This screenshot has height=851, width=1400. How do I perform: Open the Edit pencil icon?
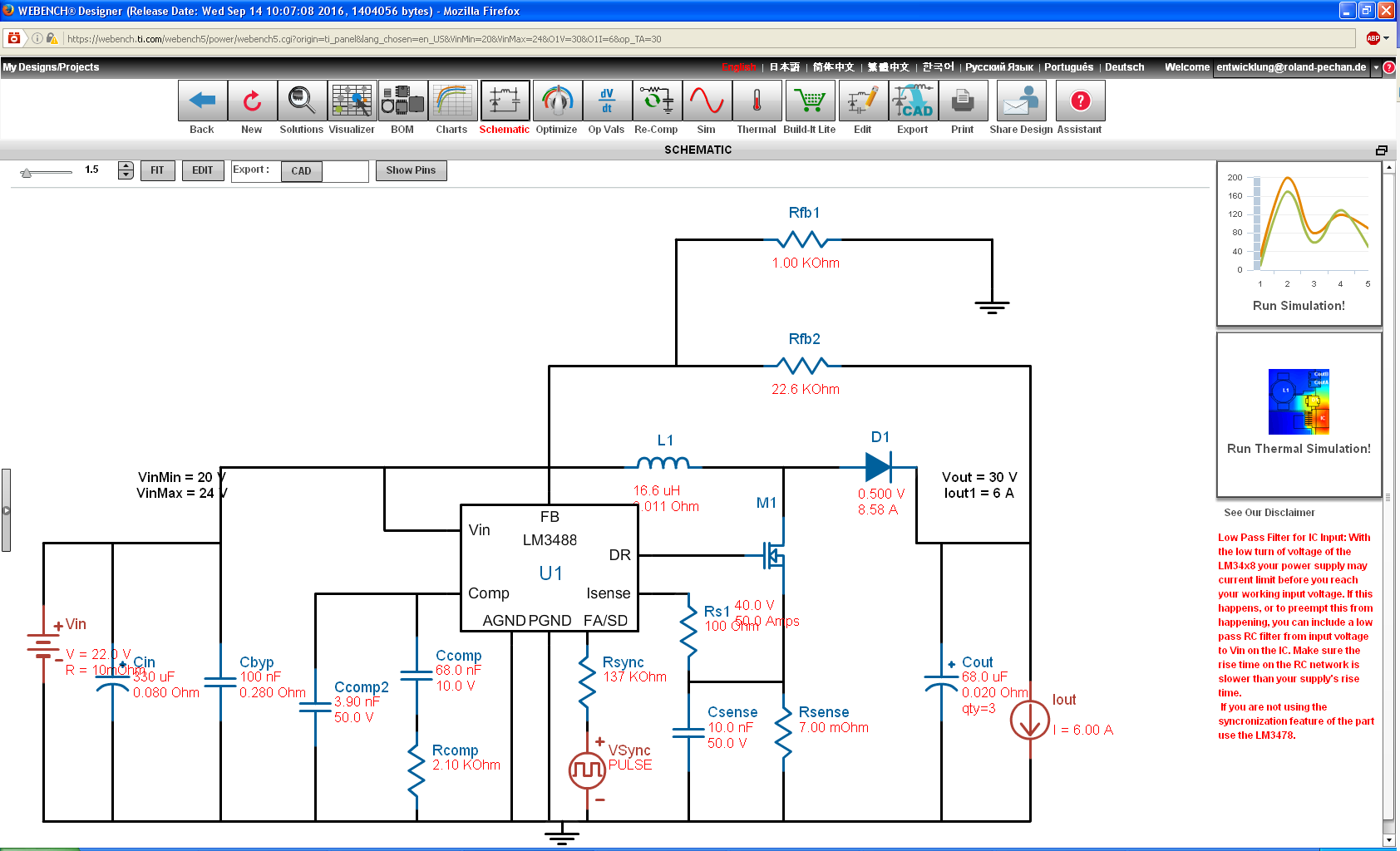pos(863,101)
